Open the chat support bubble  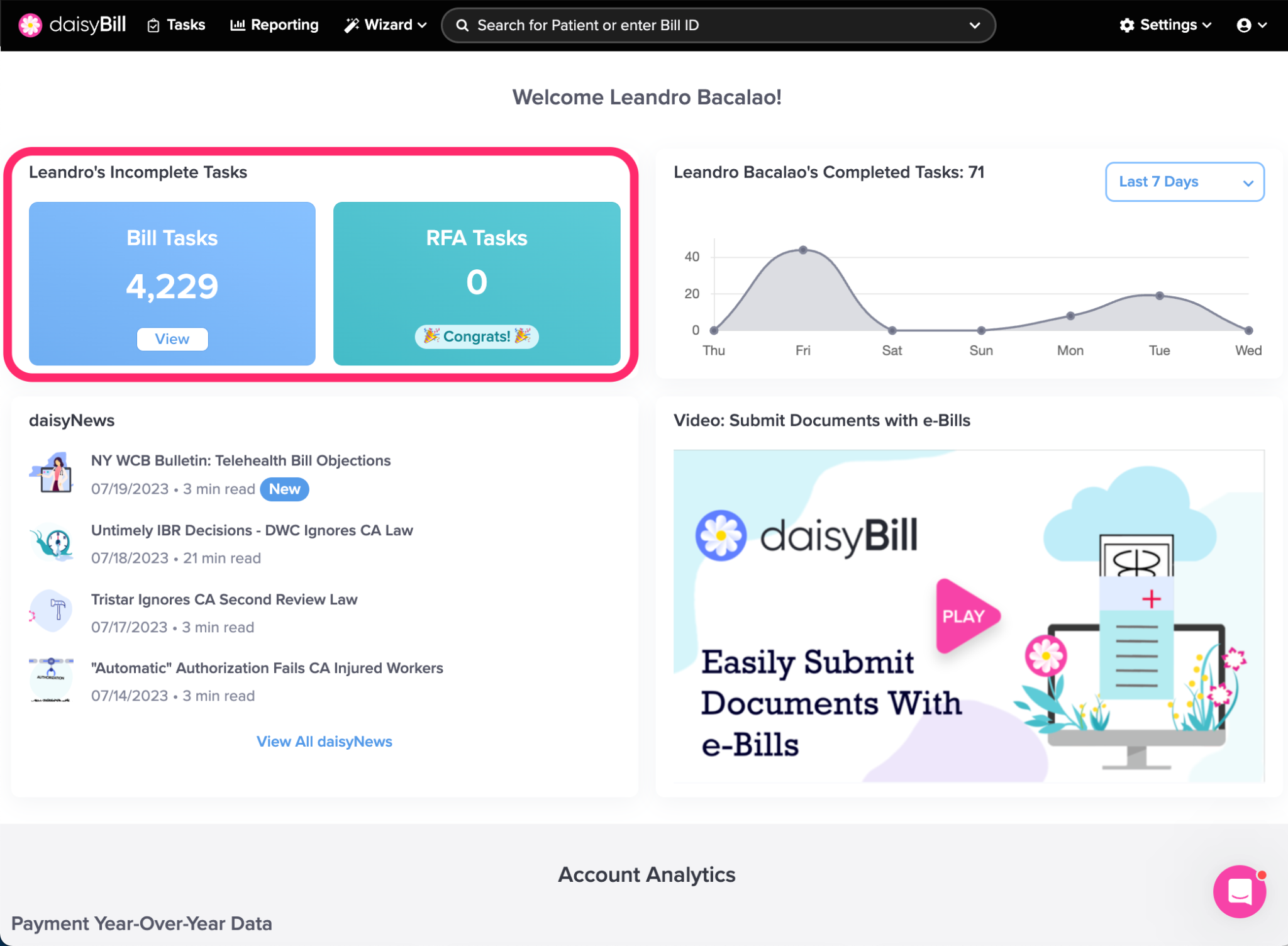pos(1238,891)
